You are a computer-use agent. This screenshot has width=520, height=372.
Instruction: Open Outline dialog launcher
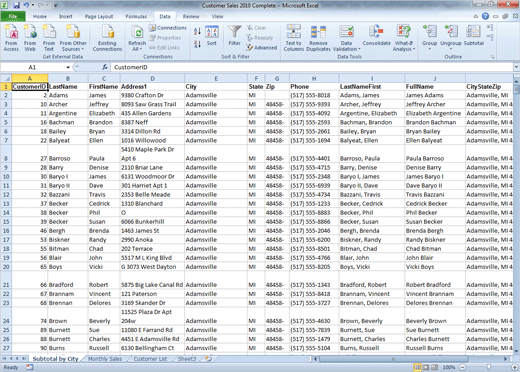(492, 57)
